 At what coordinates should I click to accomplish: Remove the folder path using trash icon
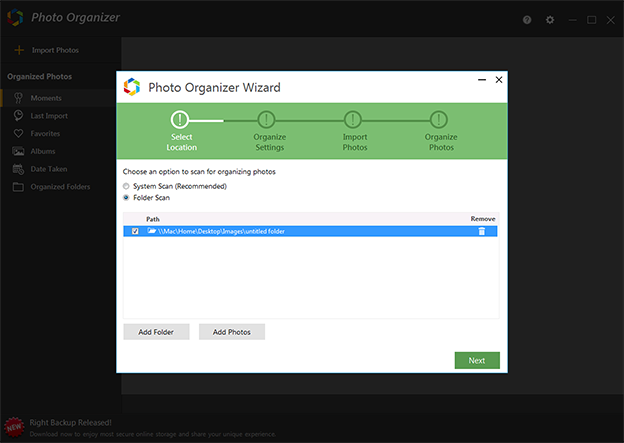tap(482, 231)
